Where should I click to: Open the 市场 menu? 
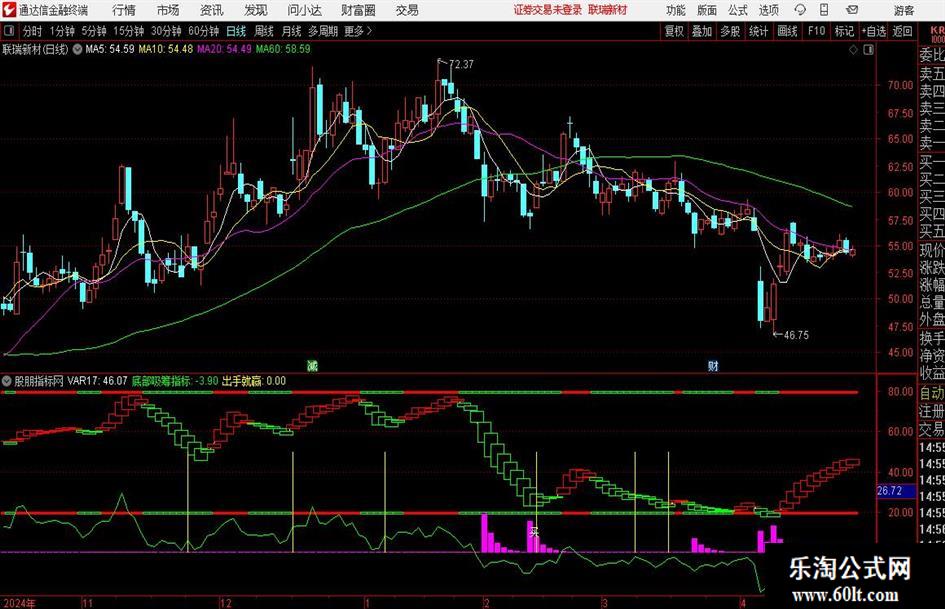(x=168, y=10)
